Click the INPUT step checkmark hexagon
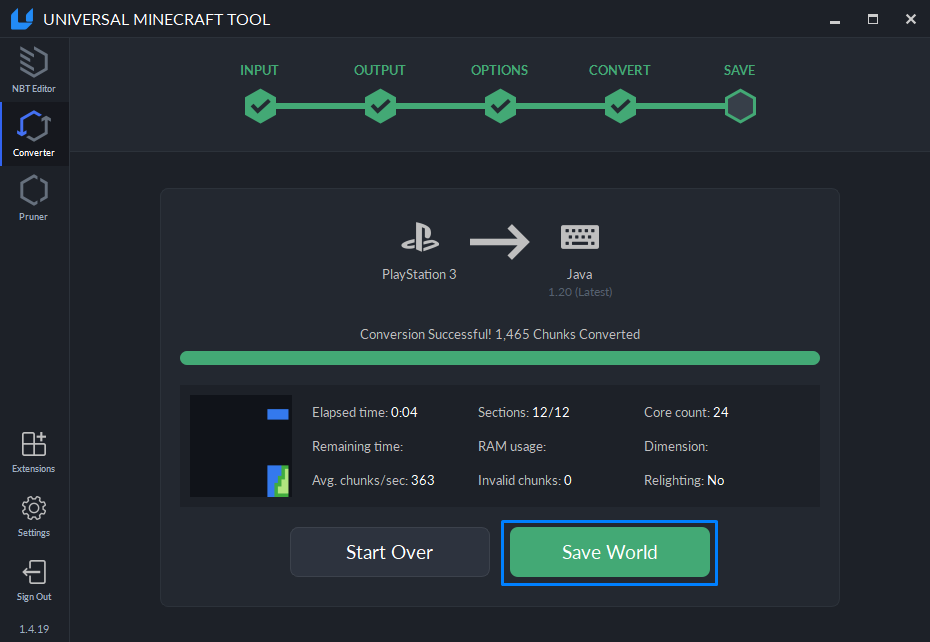 pyautogui.click(x=260, y=106)
